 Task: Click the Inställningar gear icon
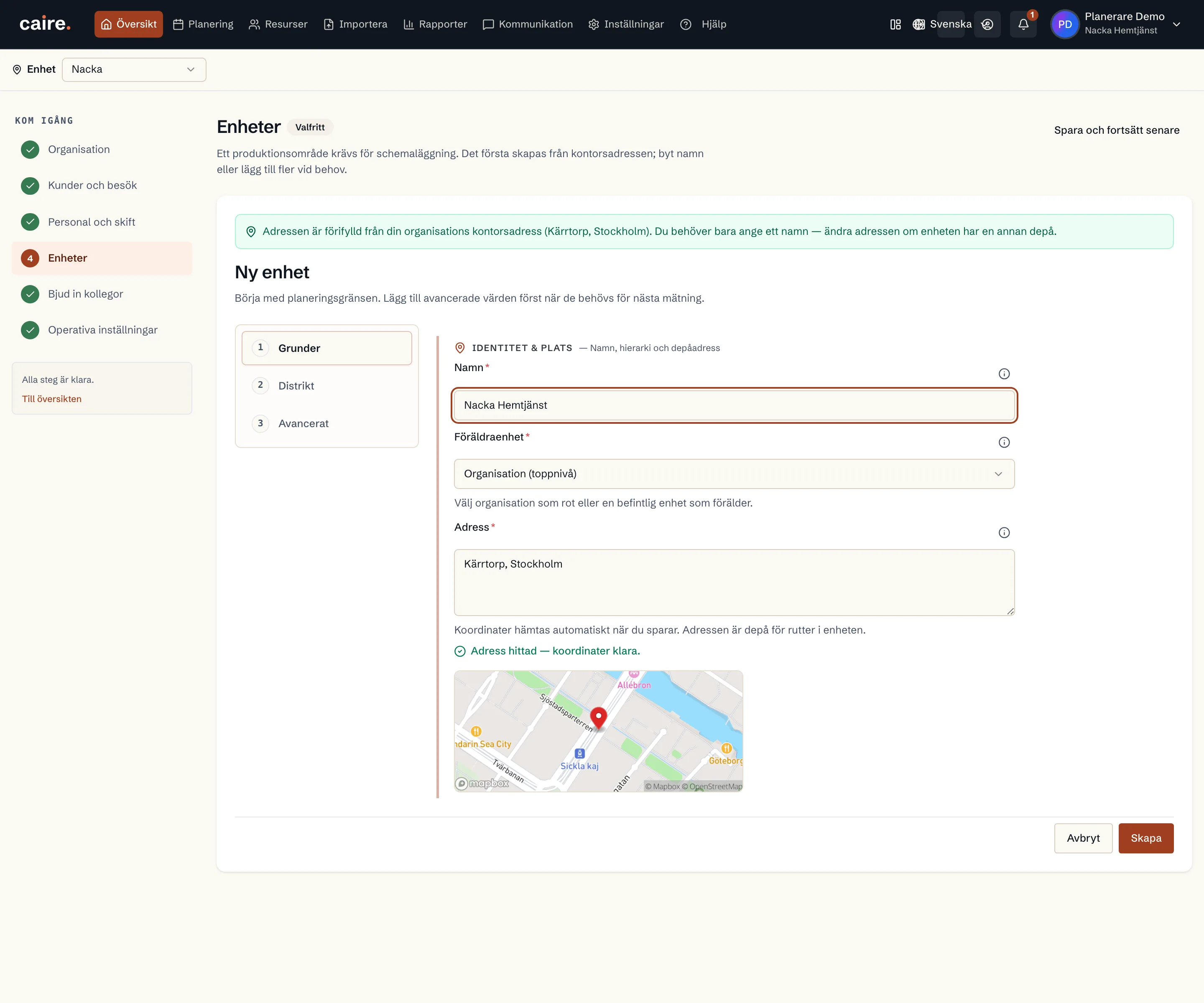tap(593, 24)
